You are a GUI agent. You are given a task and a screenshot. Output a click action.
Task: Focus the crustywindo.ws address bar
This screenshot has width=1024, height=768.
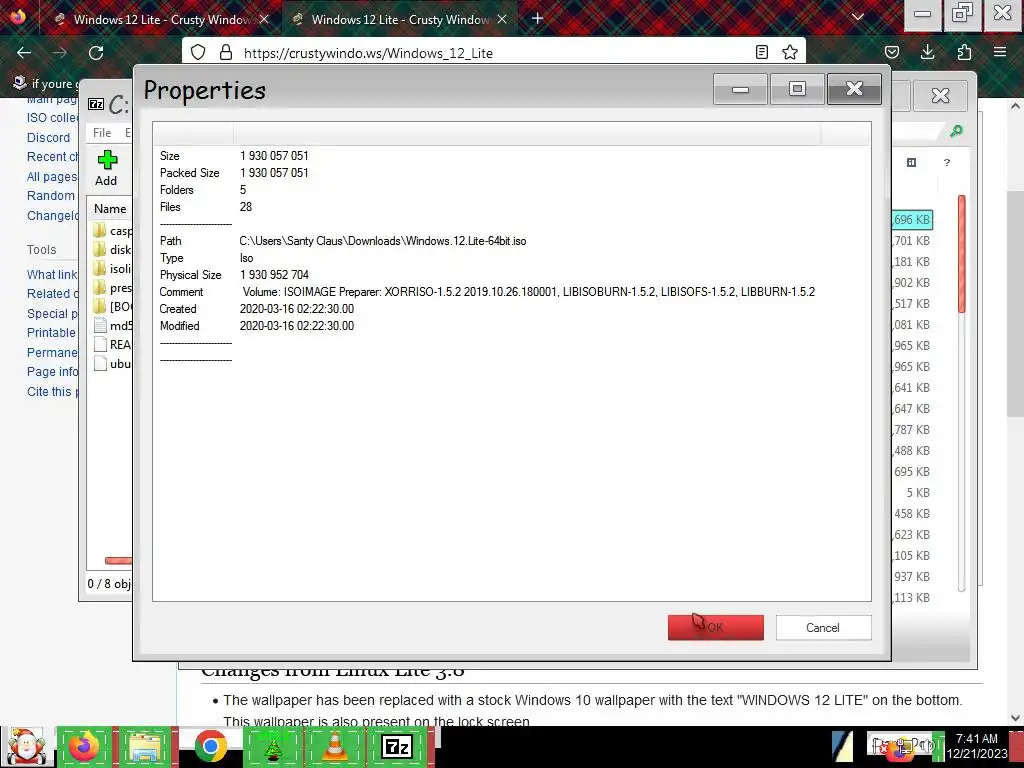coord(493,53)
